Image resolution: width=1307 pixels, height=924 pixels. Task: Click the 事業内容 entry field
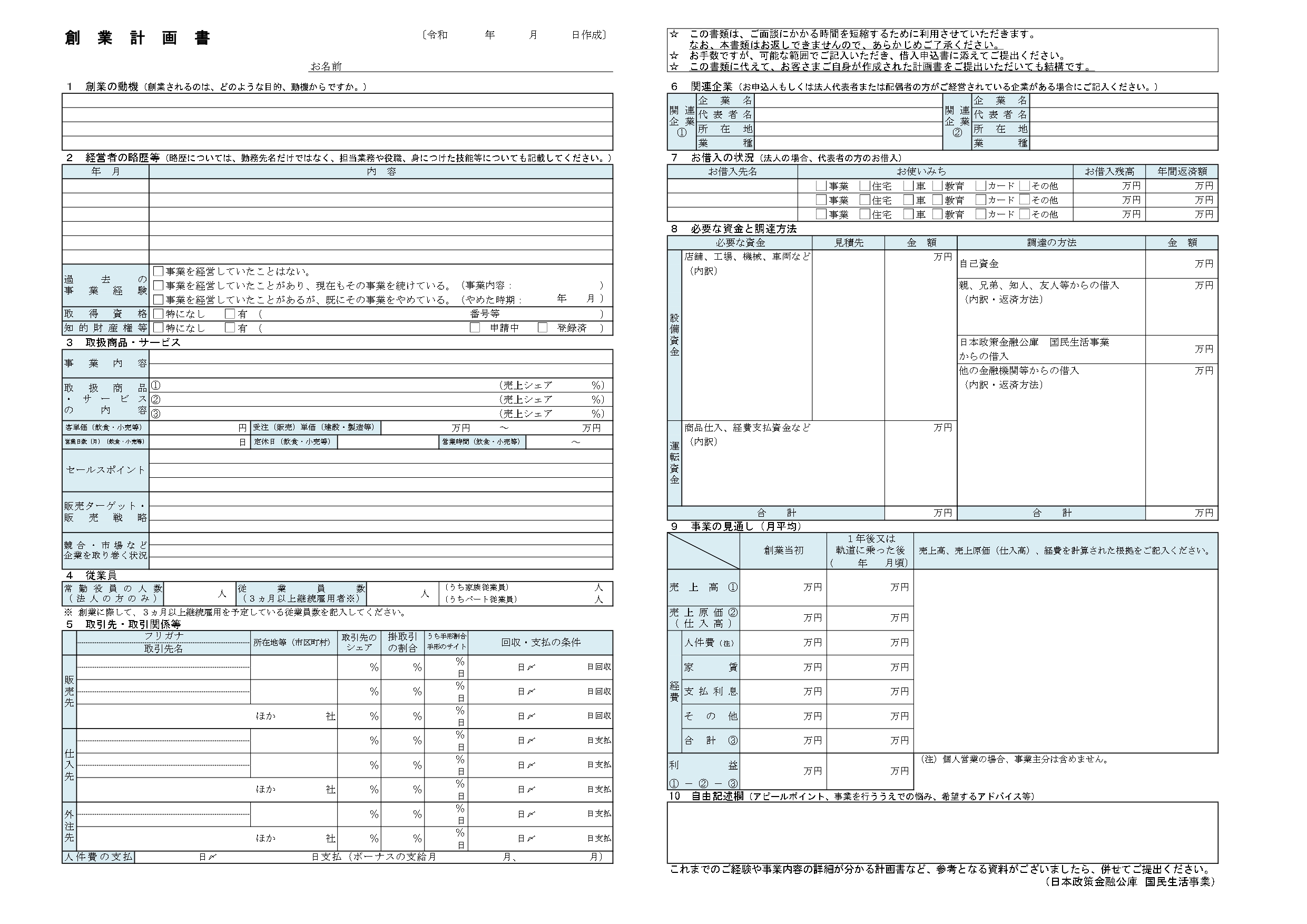(380, 357)
